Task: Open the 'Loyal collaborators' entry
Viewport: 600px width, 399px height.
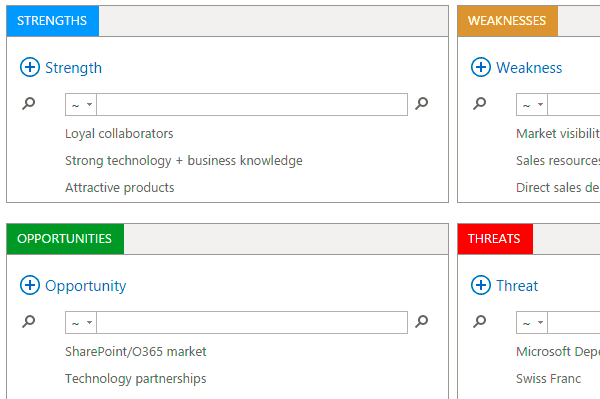Action: pyautogui.click(x=119, y=134)
